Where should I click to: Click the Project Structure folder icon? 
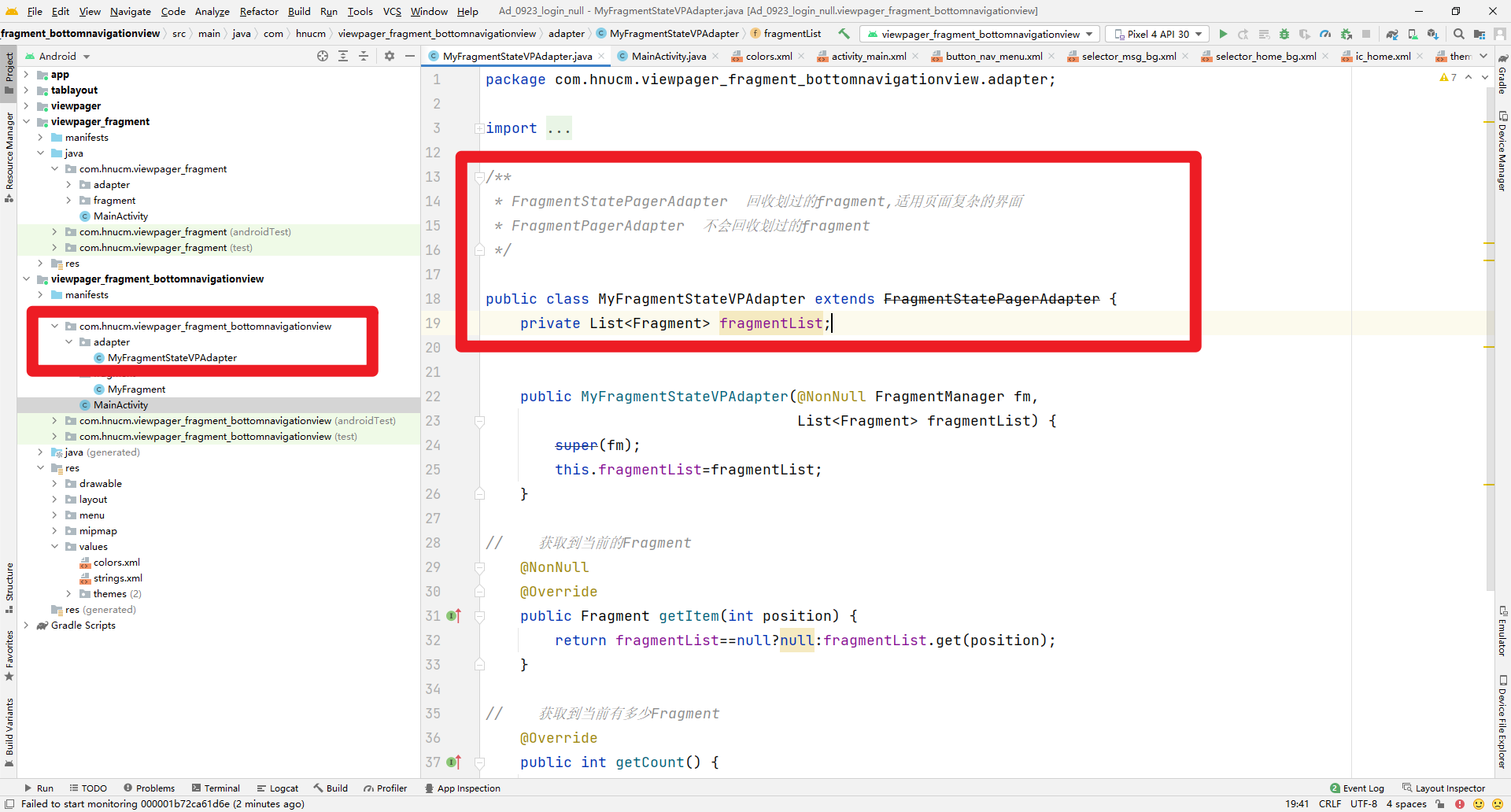pos(1480,34)
